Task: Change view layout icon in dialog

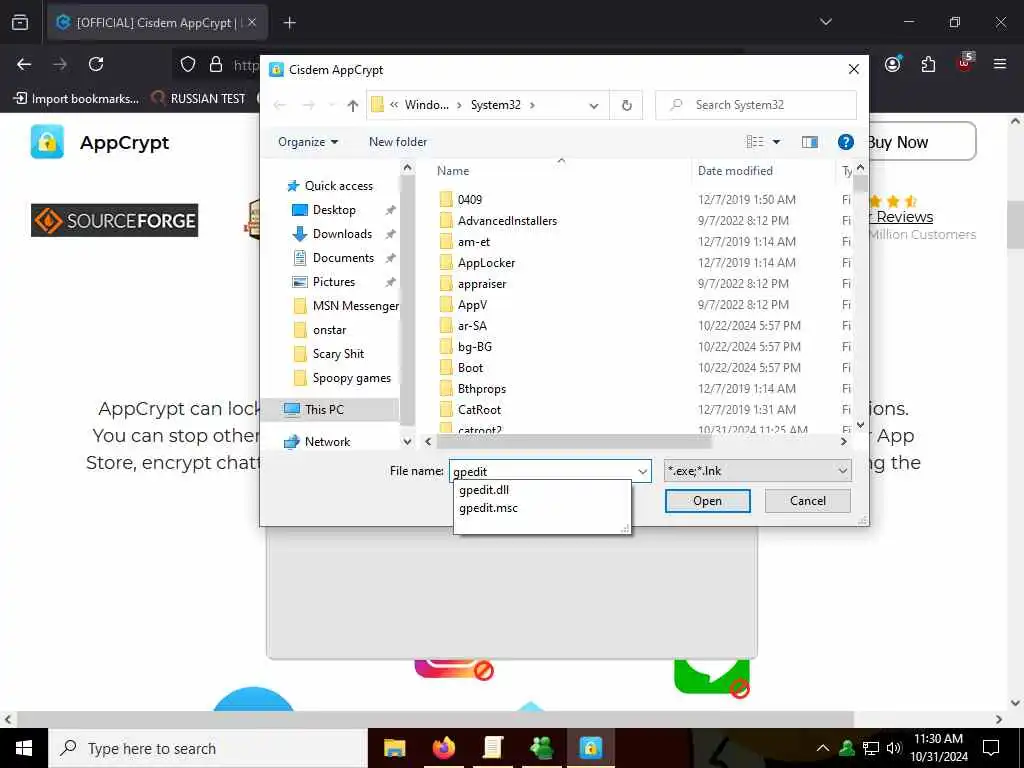Action: click(755, 142)
